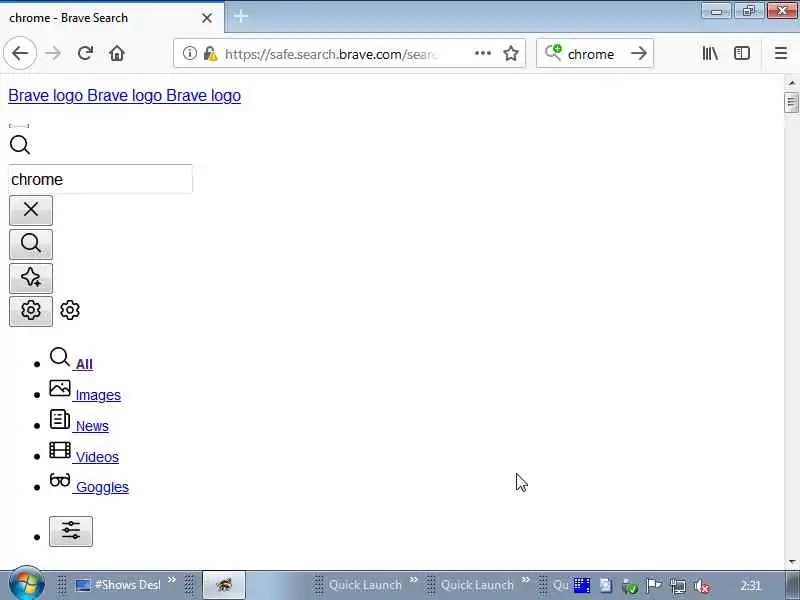
Task: Open a new tab with plus
Action: point(241,16)
